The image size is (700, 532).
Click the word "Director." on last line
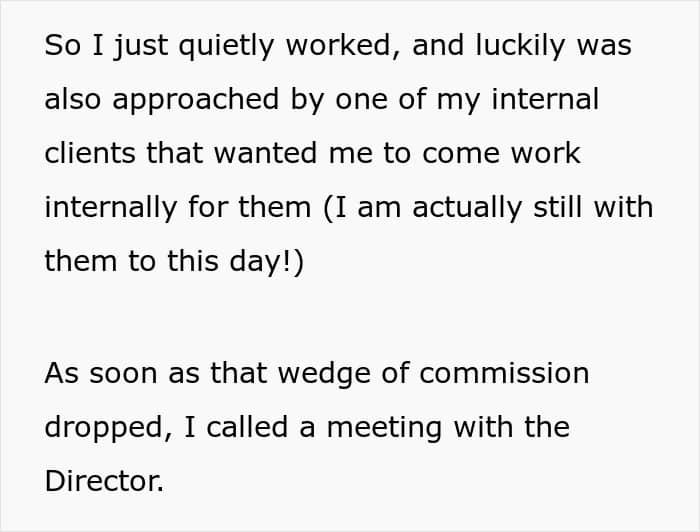coord(104,481)
